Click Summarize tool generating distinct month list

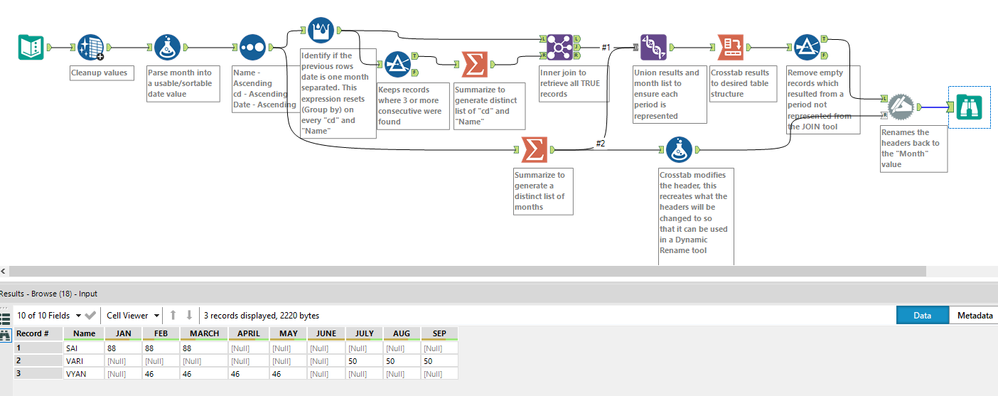coord(534,150)
